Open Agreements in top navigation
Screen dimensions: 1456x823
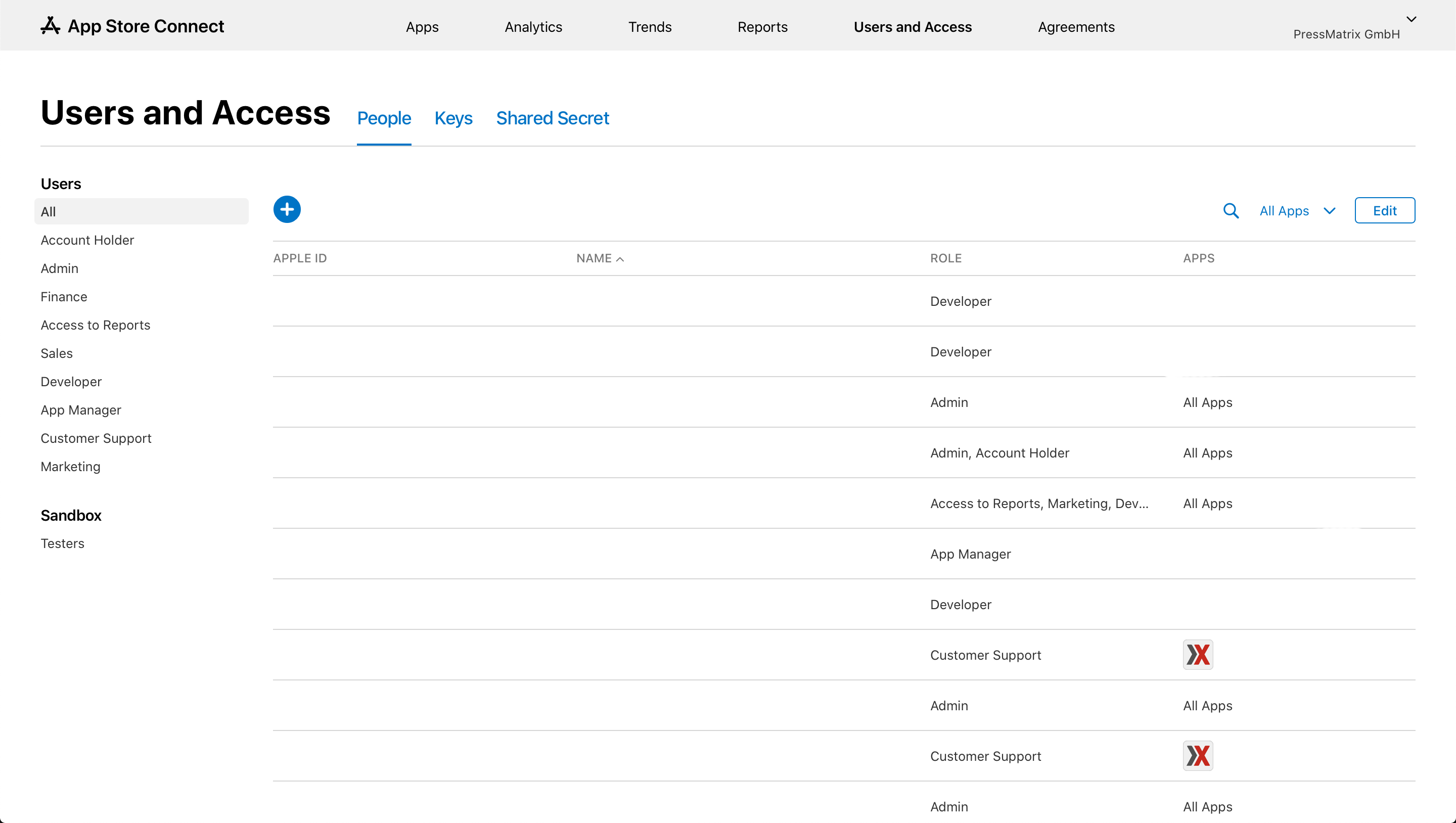[1076, 27]
